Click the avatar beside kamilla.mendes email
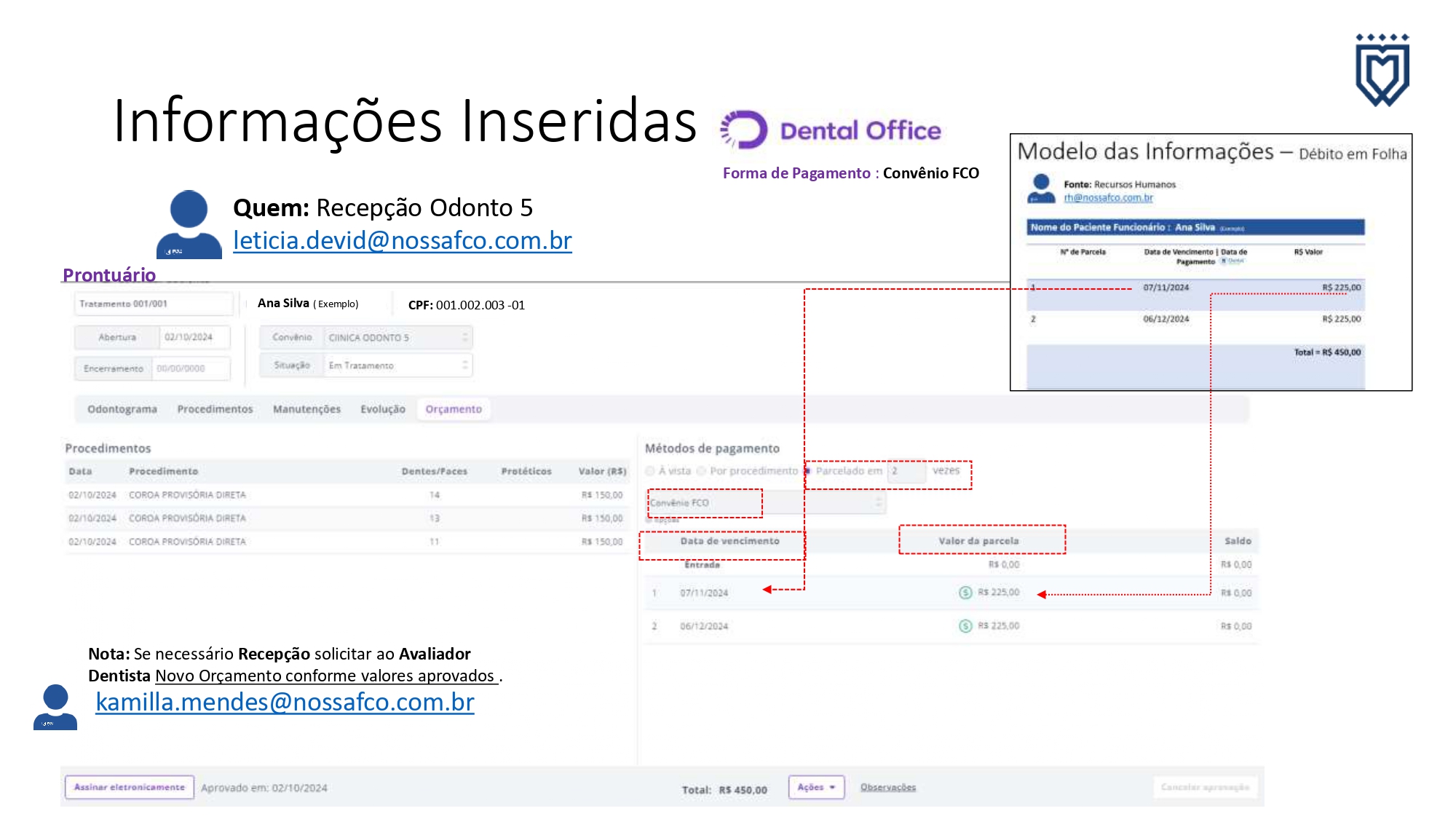Screen dimensions: 1456x819 (x=55, y=706)
